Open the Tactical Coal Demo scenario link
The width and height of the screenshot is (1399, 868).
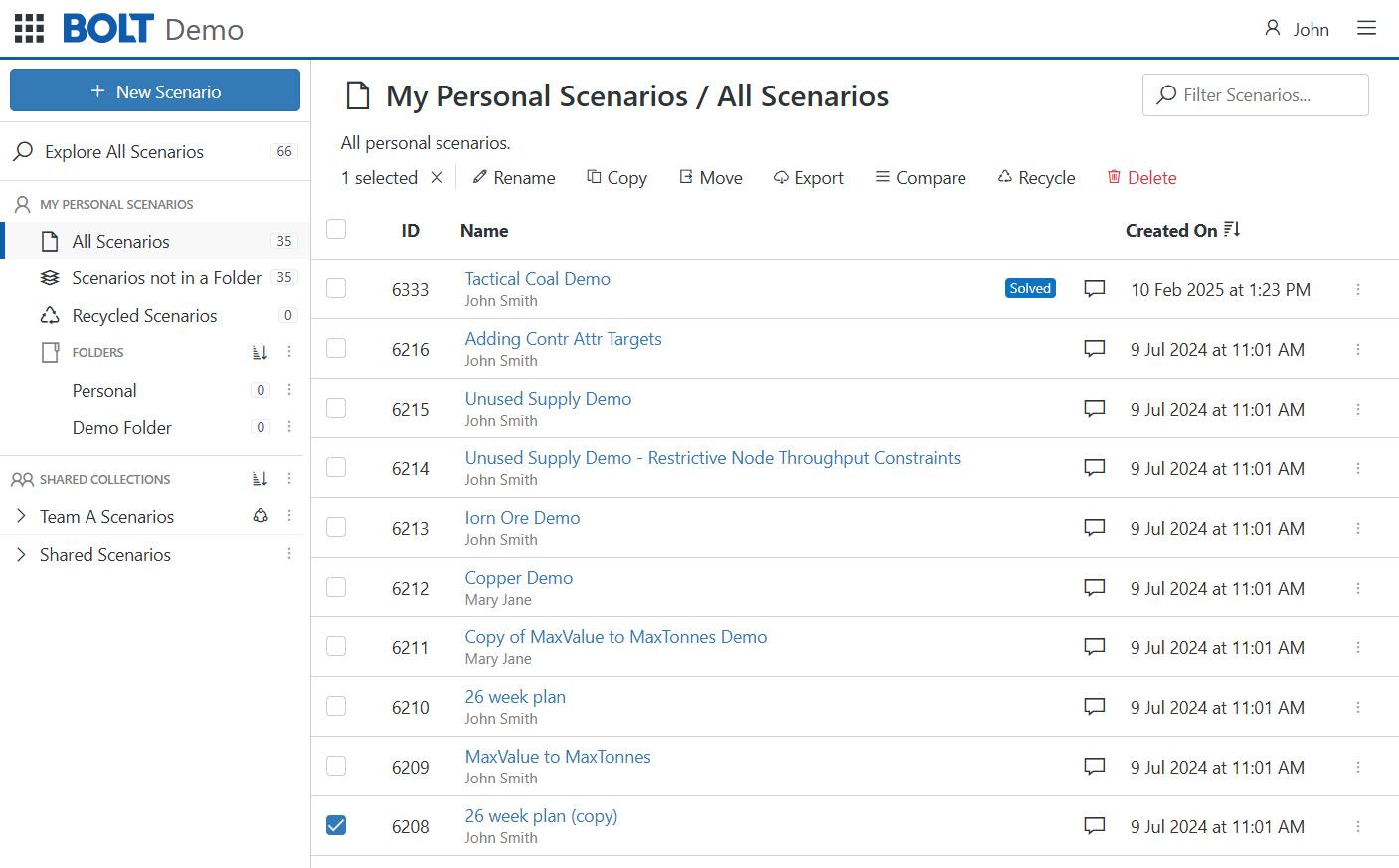pyautogui.click(x=537, y=279)
